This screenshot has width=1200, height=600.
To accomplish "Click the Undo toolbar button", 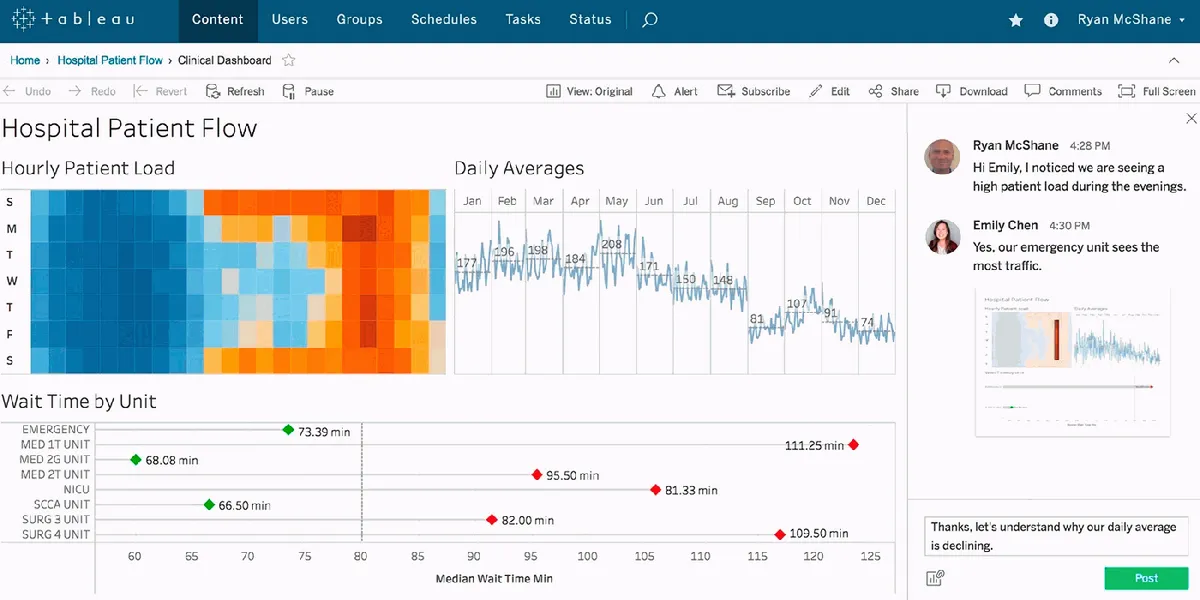I will pos(27,91).
